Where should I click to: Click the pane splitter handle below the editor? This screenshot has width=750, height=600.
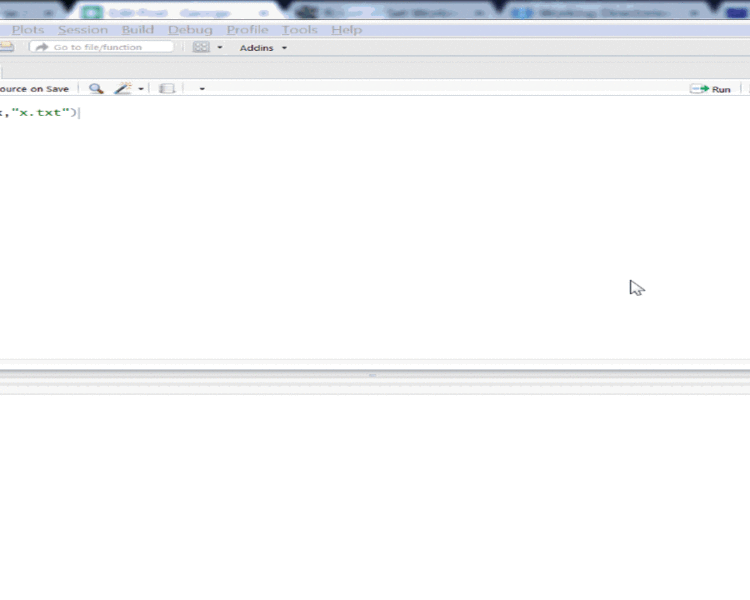(373, 376)
